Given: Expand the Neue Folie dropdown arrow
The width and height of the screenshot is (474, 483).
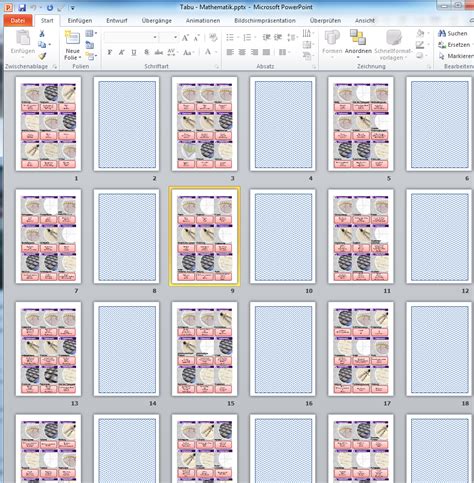Looking at the screenshot, I should pyautogui.click(x=80, y=58).
